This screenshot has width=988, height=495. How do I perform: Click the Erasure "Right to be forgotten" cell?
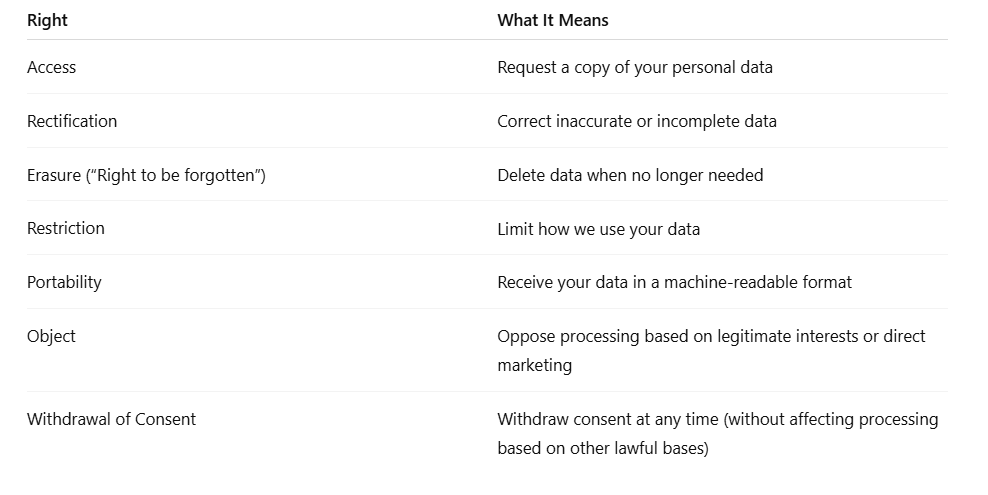coord(146,175)
